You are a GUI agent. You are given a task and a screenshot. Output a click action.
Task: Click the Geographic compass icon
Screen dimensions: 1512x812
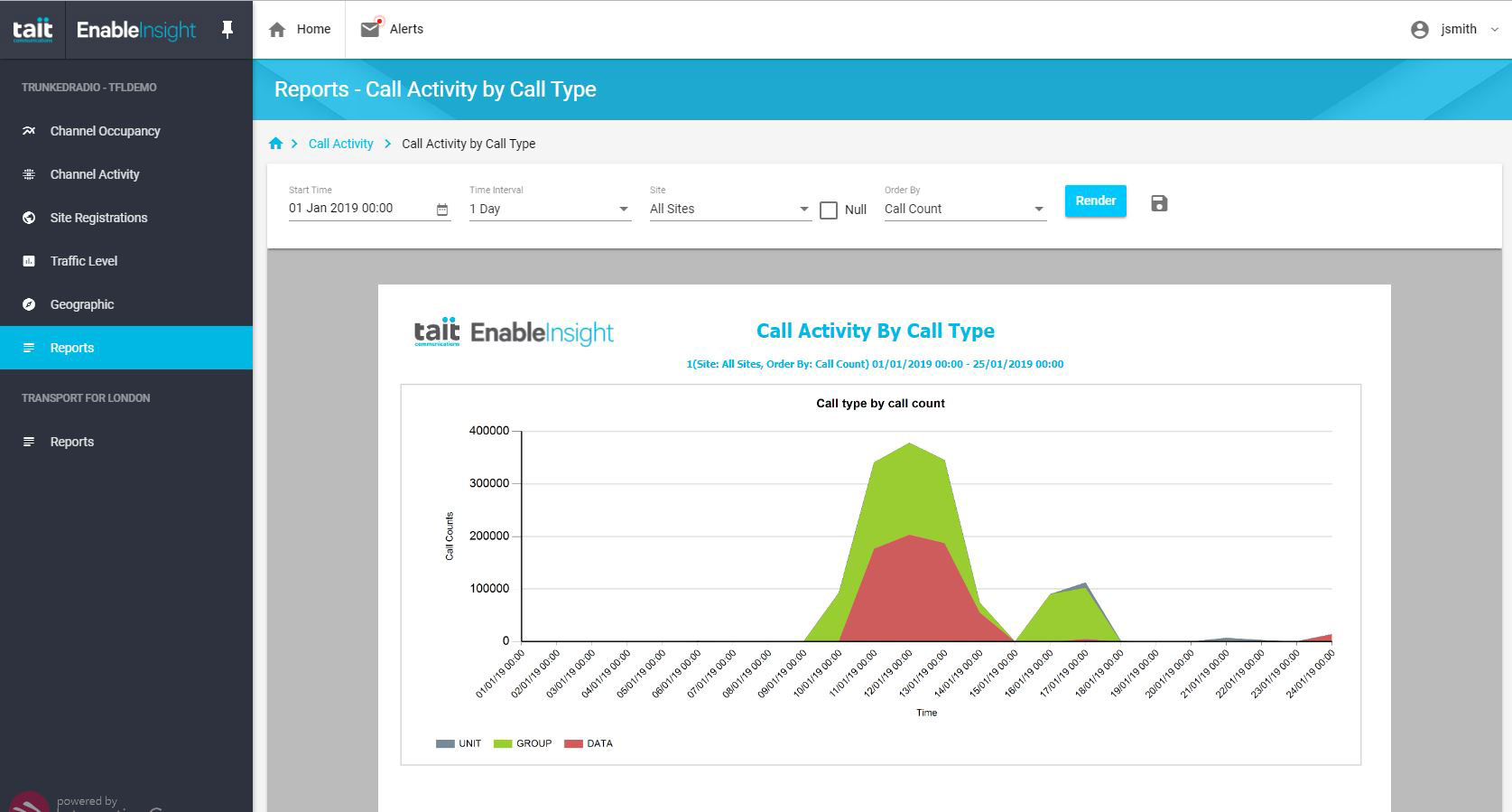(29, 304)
